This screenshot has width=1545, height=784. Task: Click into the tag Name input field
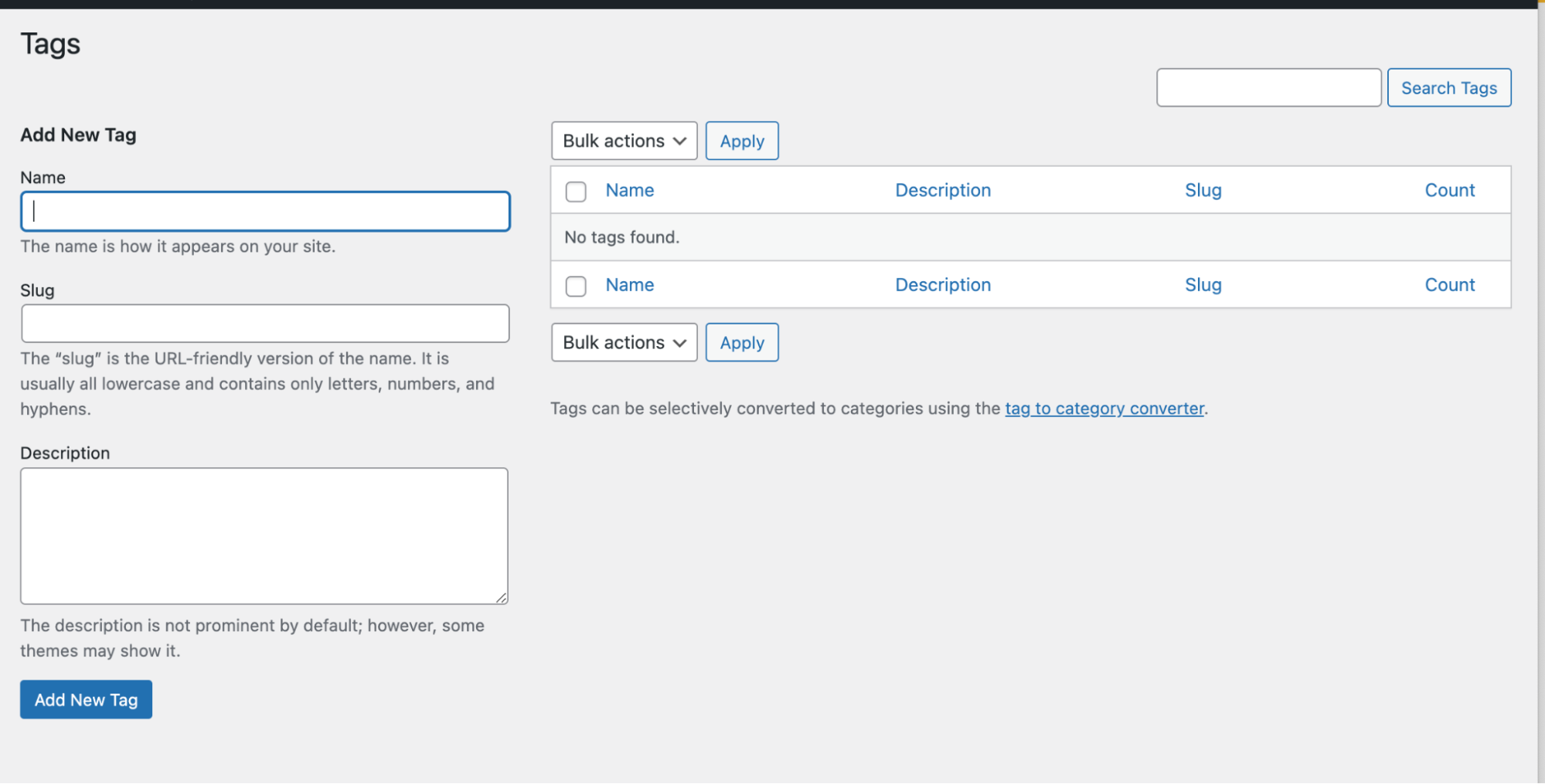265,212
